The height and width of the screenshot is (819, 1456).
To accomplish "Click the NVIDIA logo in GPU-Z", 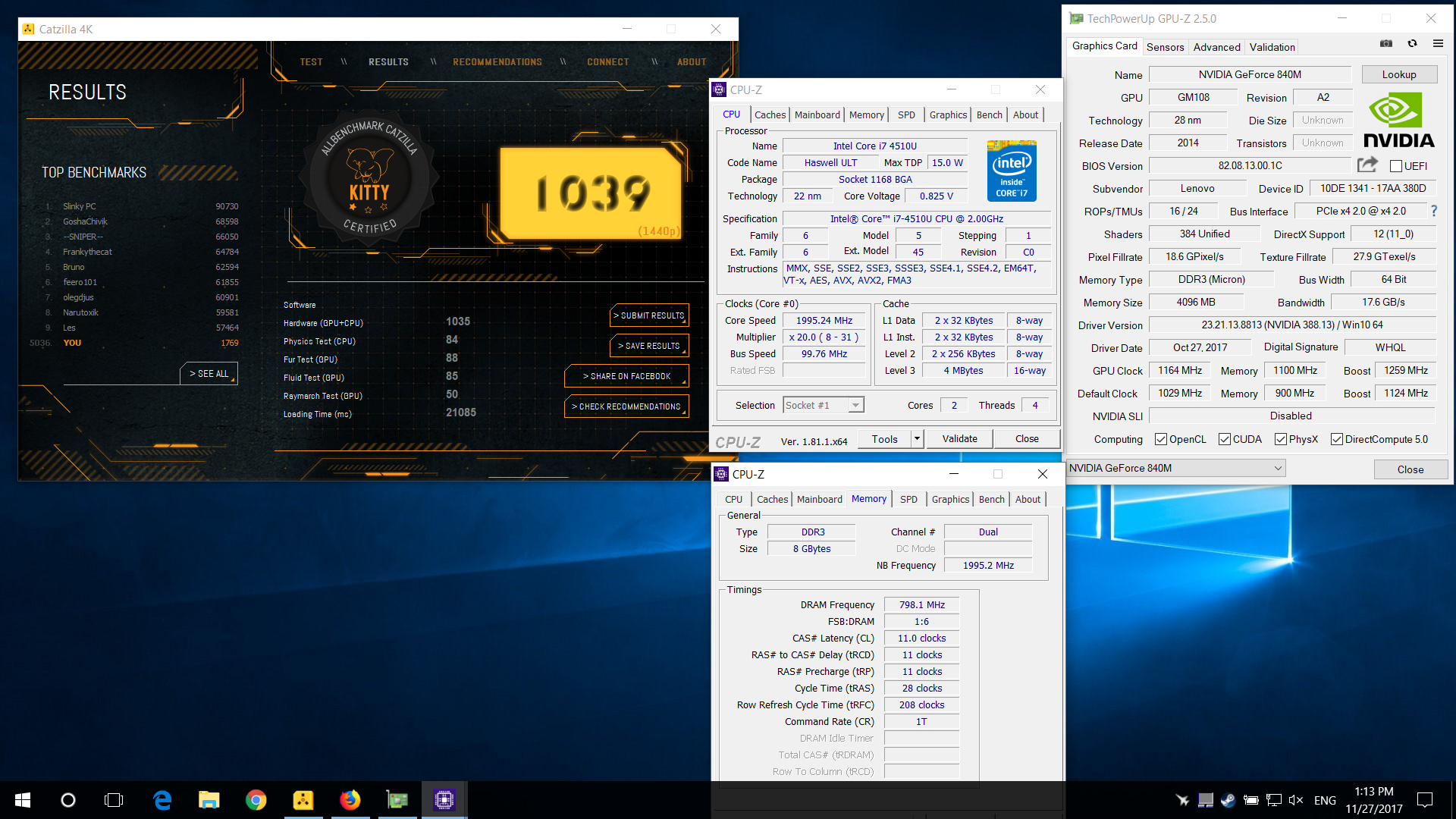I will [1398, 121].
